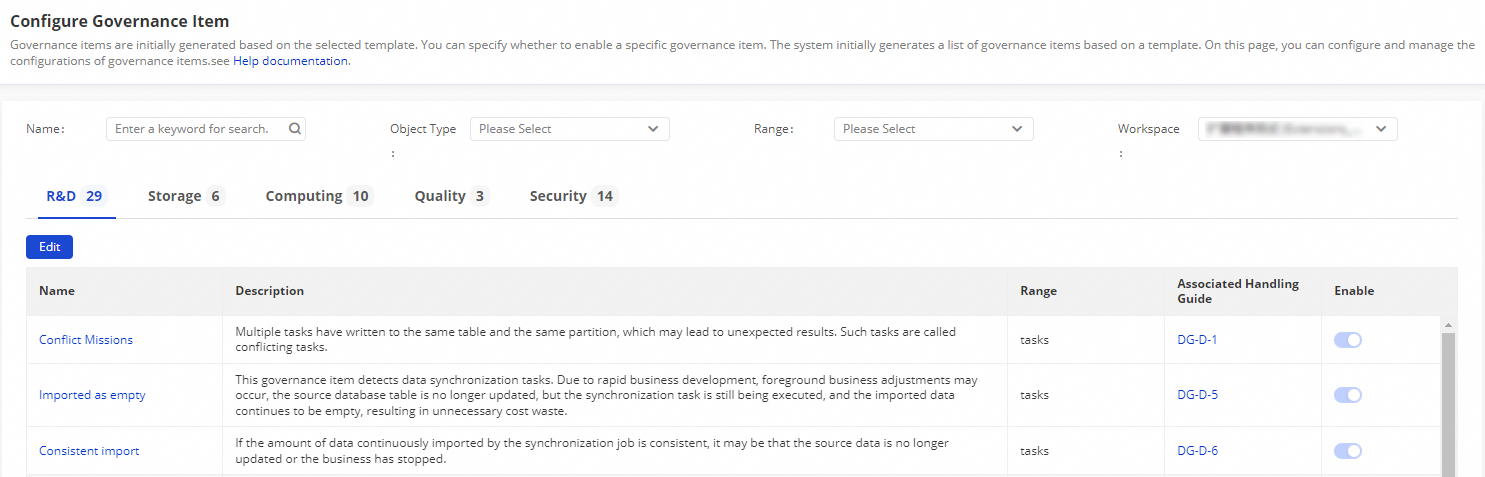Toggle Enable switch for Consistent import
This screenshot has height=477, width=1485.
click(1348, 451)
